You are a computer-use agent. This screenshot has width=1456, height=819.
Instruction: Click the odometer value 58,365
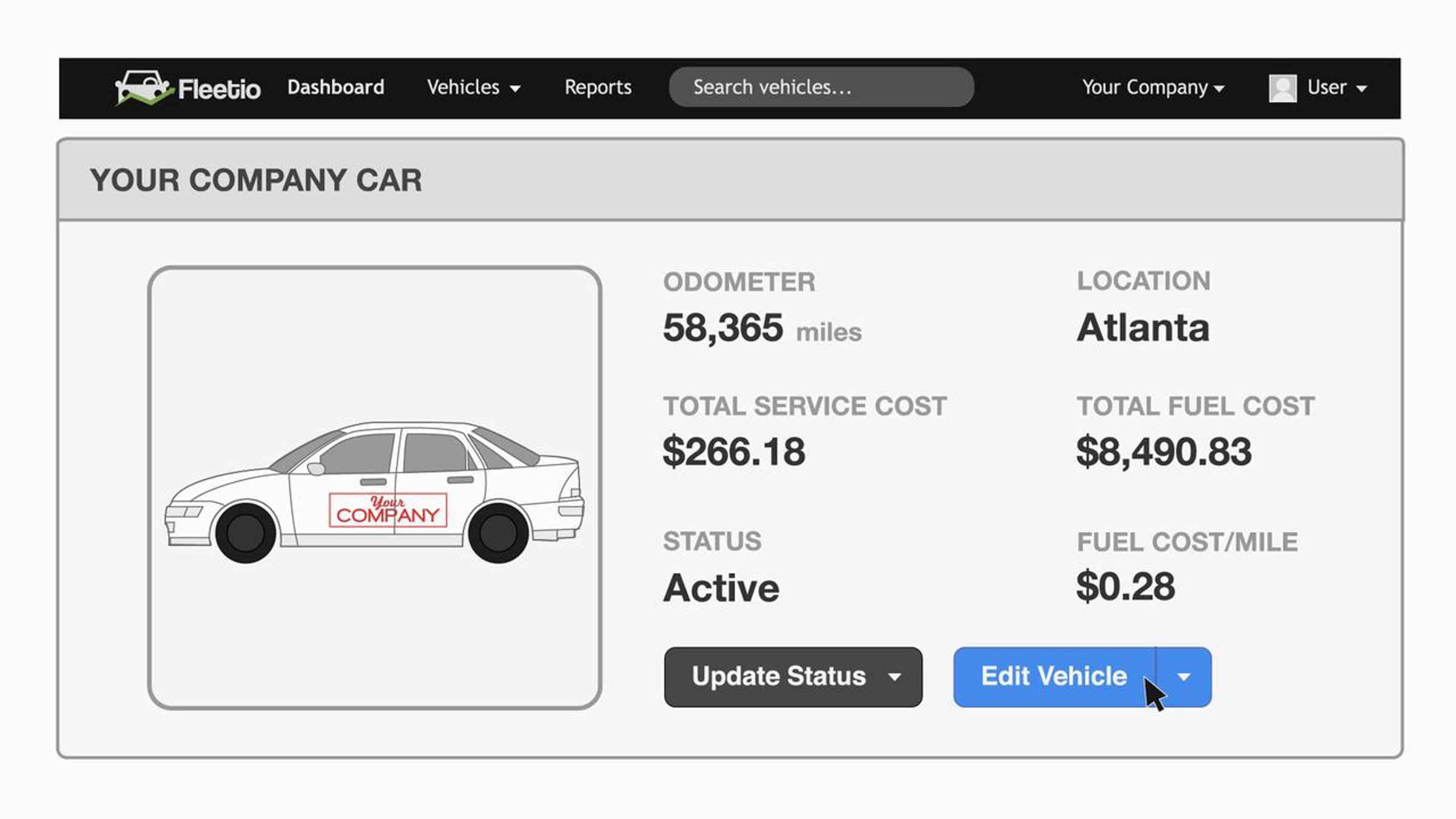coord(723,328)
